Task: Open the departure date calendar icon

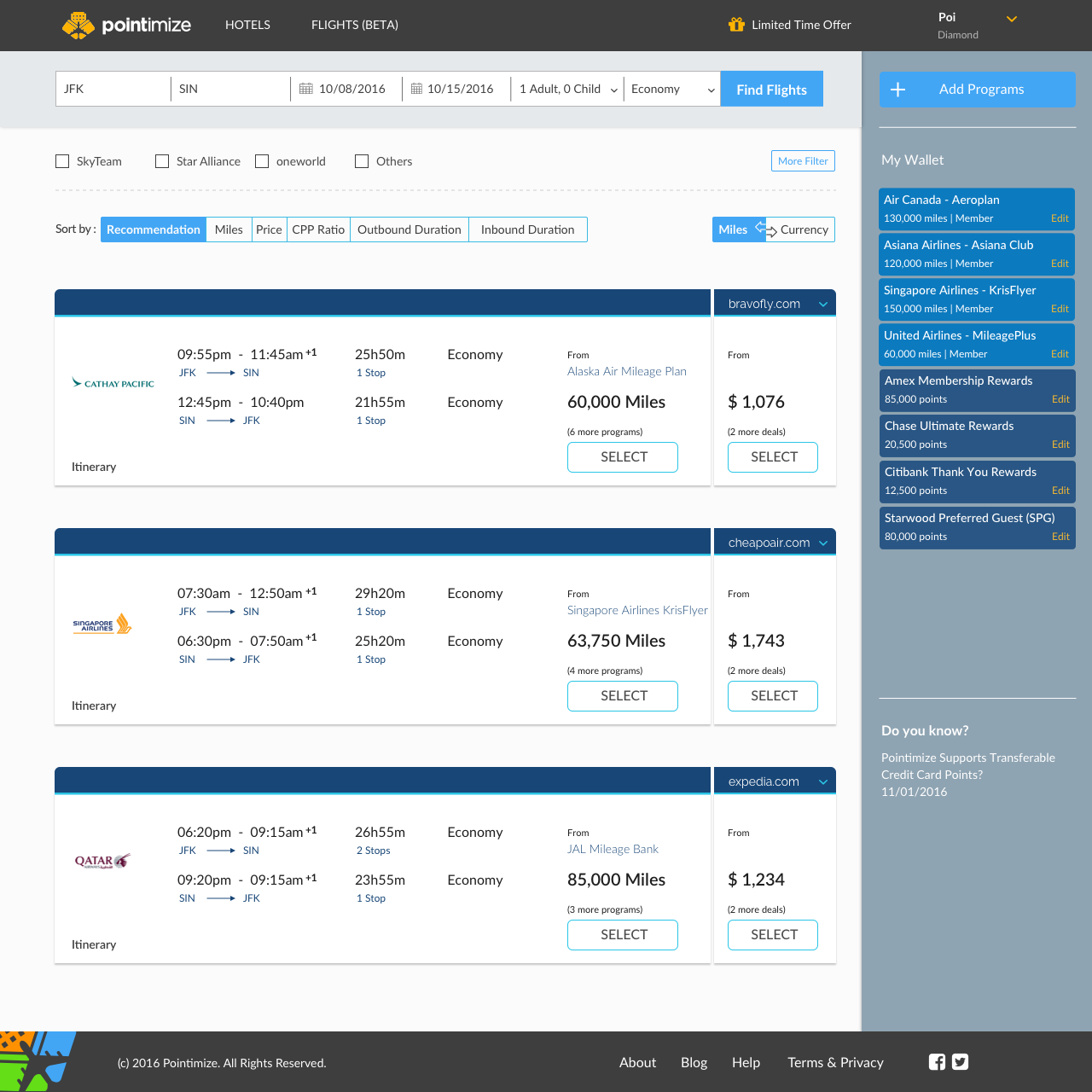Action: pos(306,89)
